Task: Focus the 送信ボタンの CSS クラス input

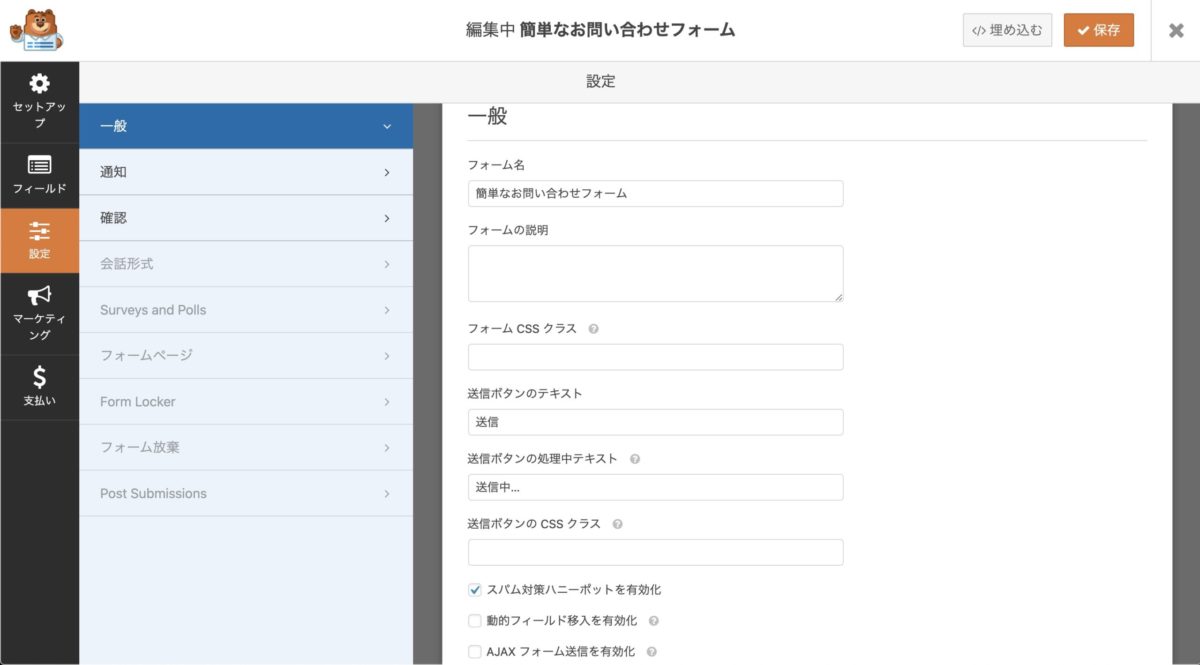Action: 655,552
